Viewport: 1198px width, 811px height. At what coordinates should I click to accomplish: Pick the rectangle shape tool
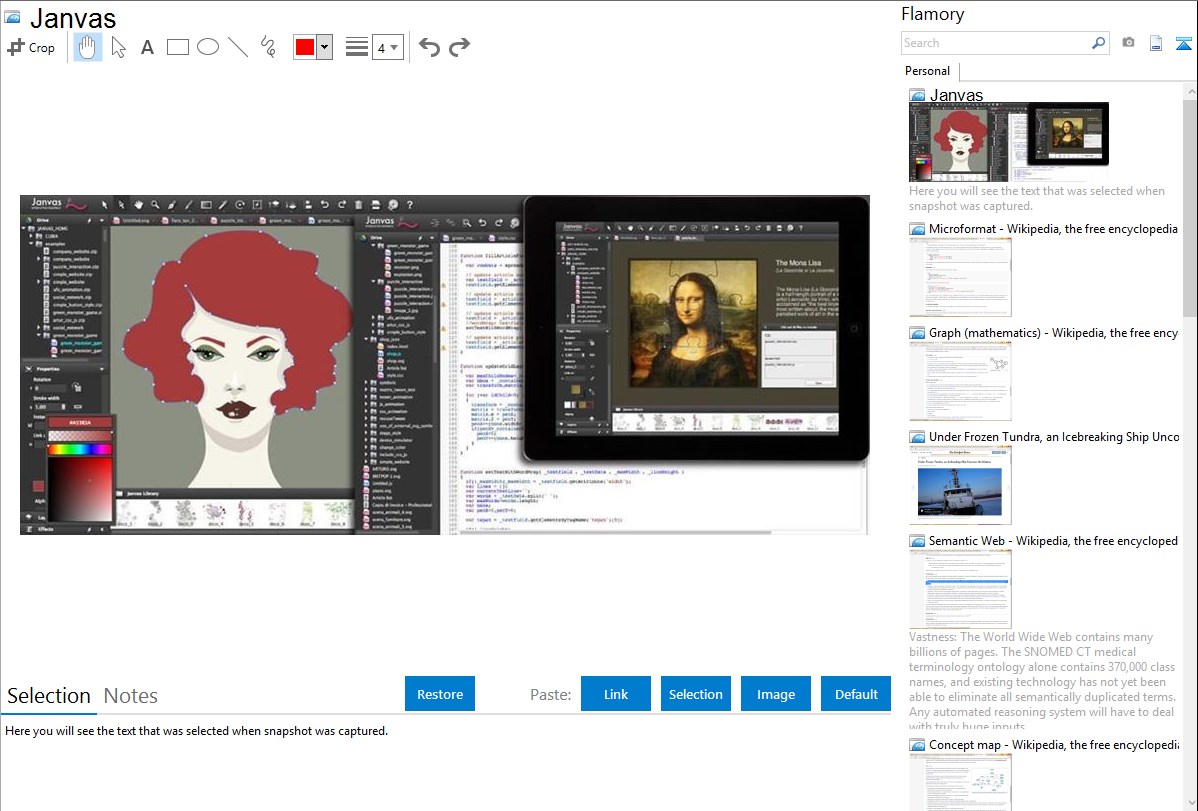tap(177, 47)
